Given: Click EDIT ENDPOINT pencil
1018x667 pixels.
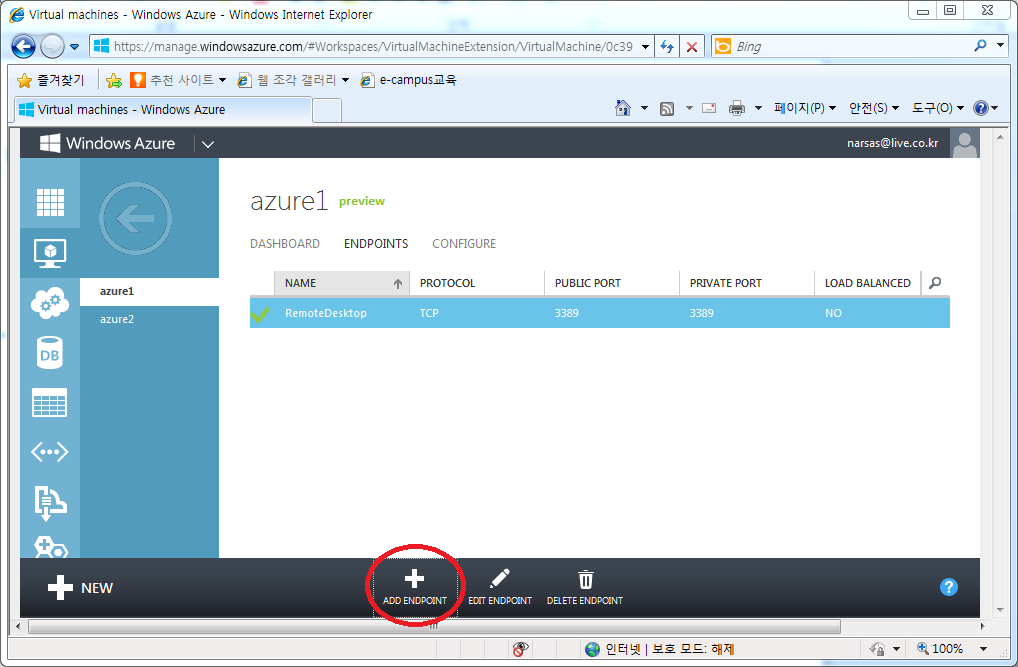Looking at the screenshot, I should click(500, 588).
